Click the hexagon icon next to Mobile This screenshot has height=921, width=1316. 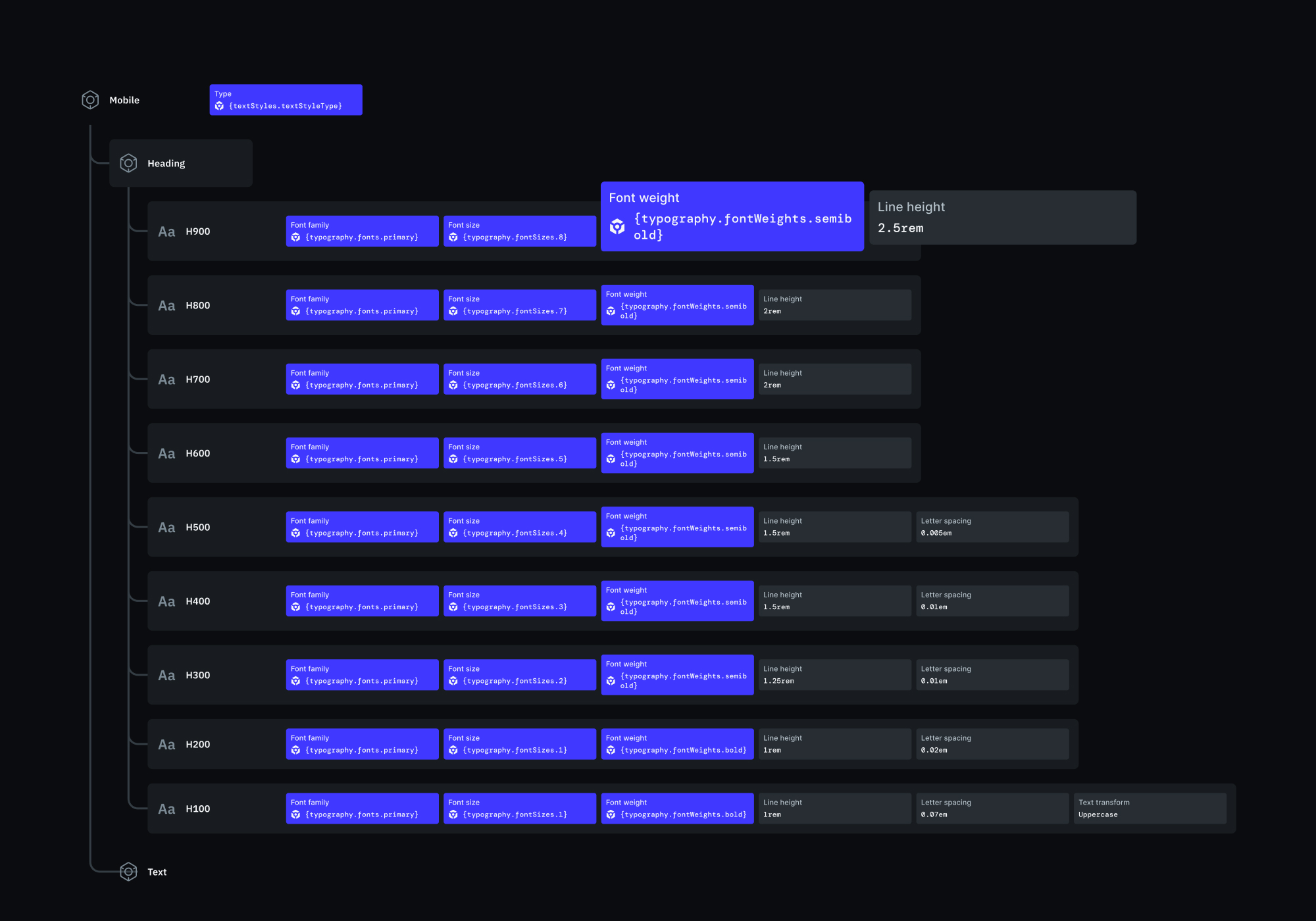90,99
